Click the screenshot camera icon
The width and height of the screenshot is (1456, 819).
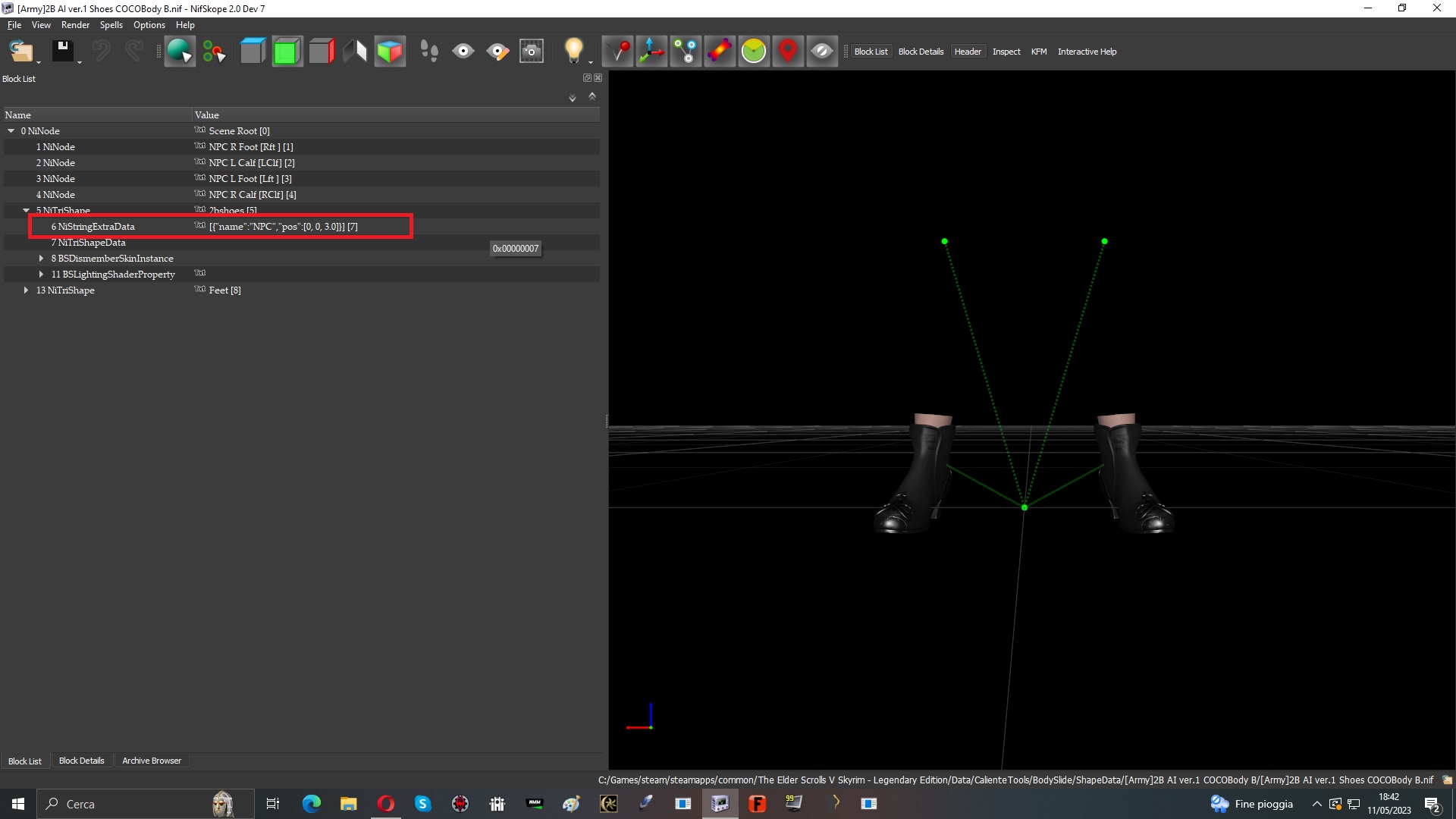[532, 52]
